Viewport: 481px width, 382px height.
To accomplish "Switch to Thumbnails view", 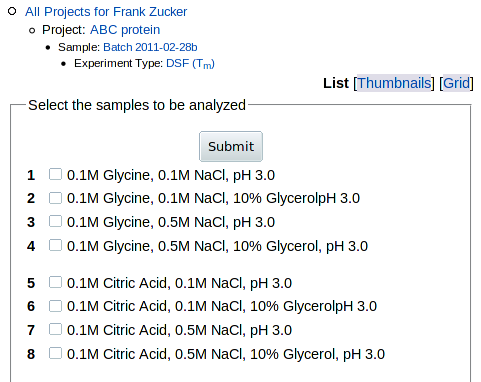I will (394, 83).
